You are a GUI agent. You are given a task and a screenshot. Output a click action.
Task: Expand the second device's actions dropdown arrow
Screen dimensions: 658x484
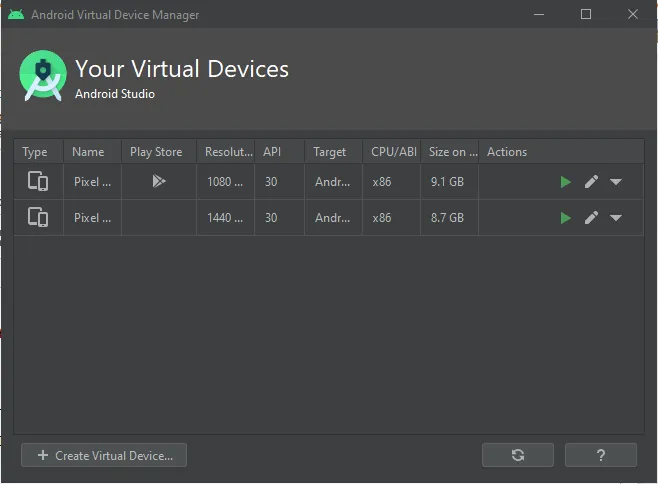pyautogui.click(x=616, y=217)
